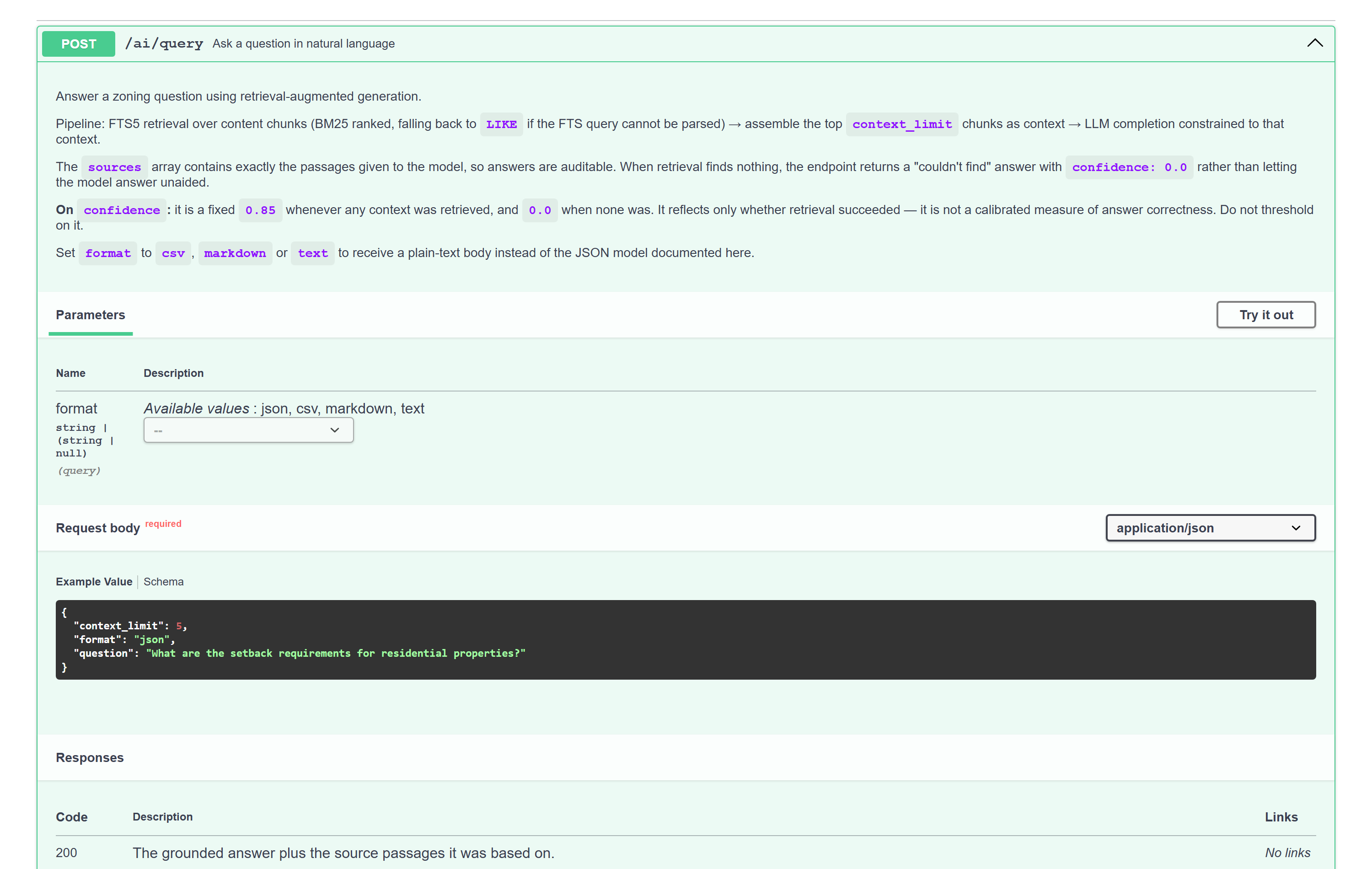Collapse the /ai/query operation with the chevron
The height and width of the screenshot is (869, 1372).
coord(1314,43)
